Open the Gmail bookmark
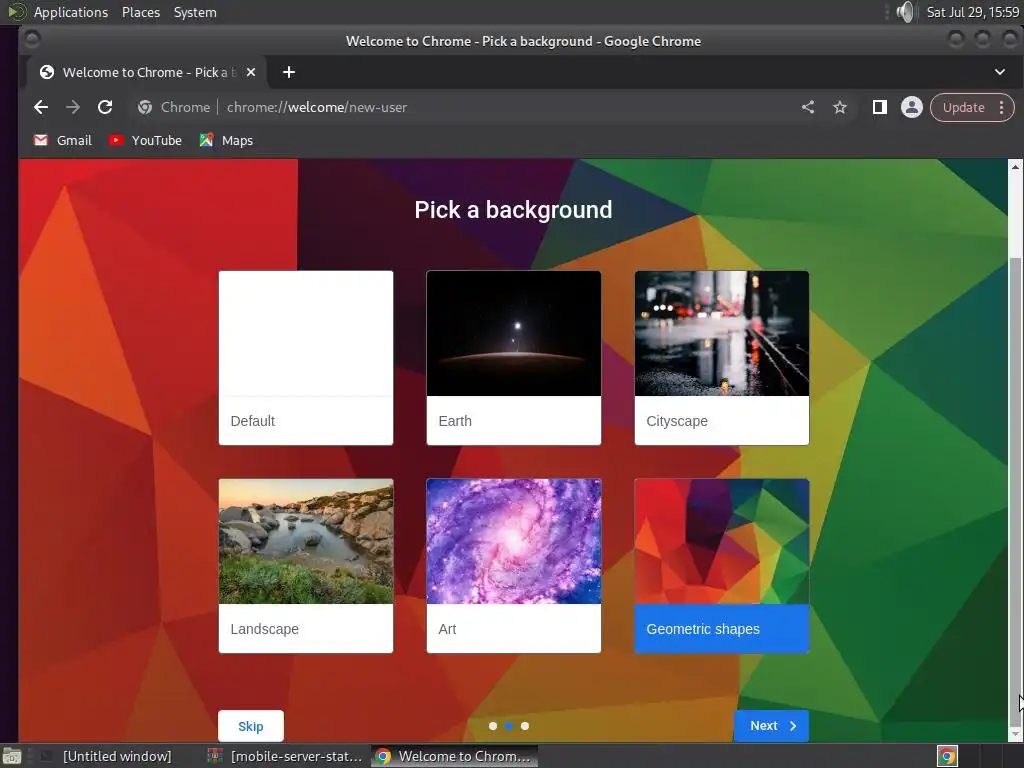This screenshot has width=1024, height=768. 63,140
